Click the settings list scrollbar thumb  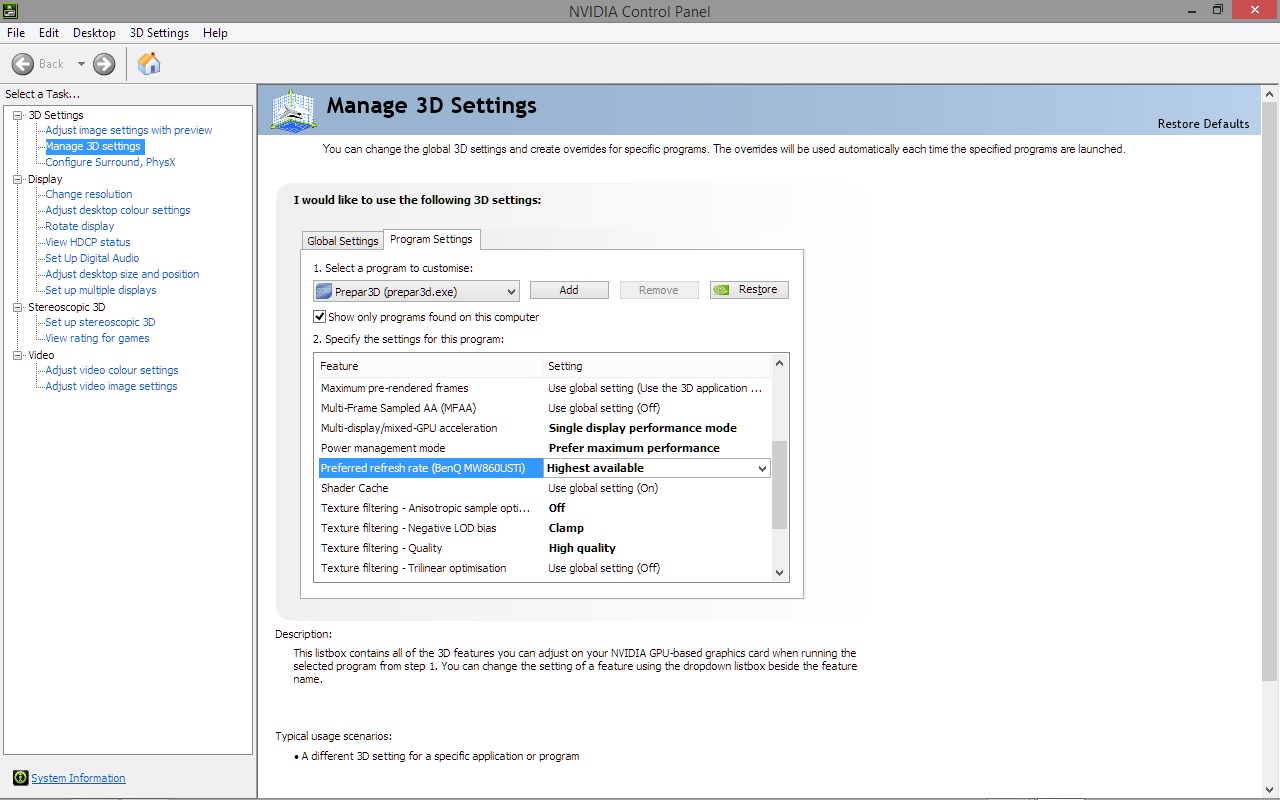point(780,485)
